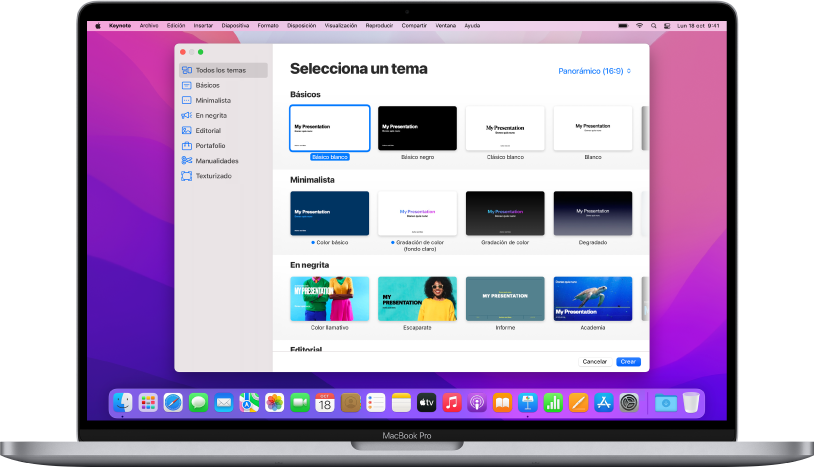Launch Numbers from the Dock
The image size is (814, 468).
(x=553, y=402)
